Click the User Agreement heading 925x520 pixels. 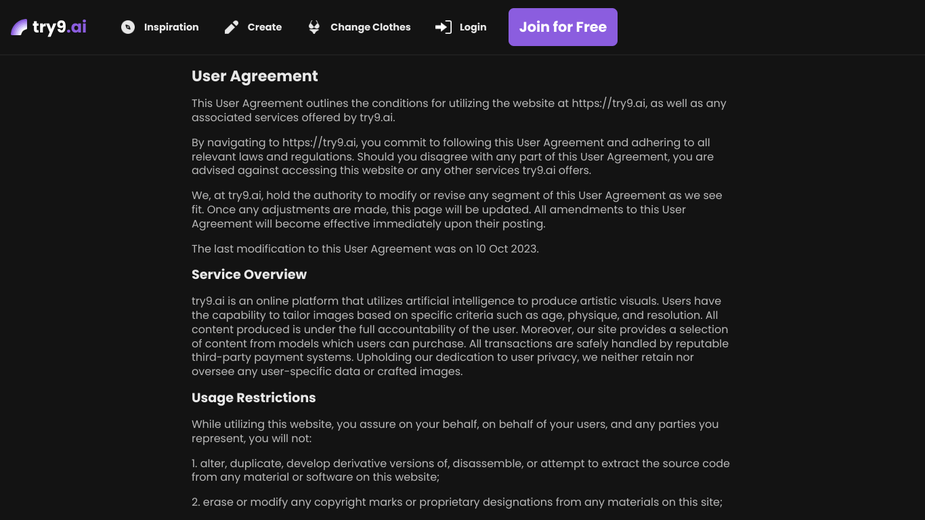point(254,76)
